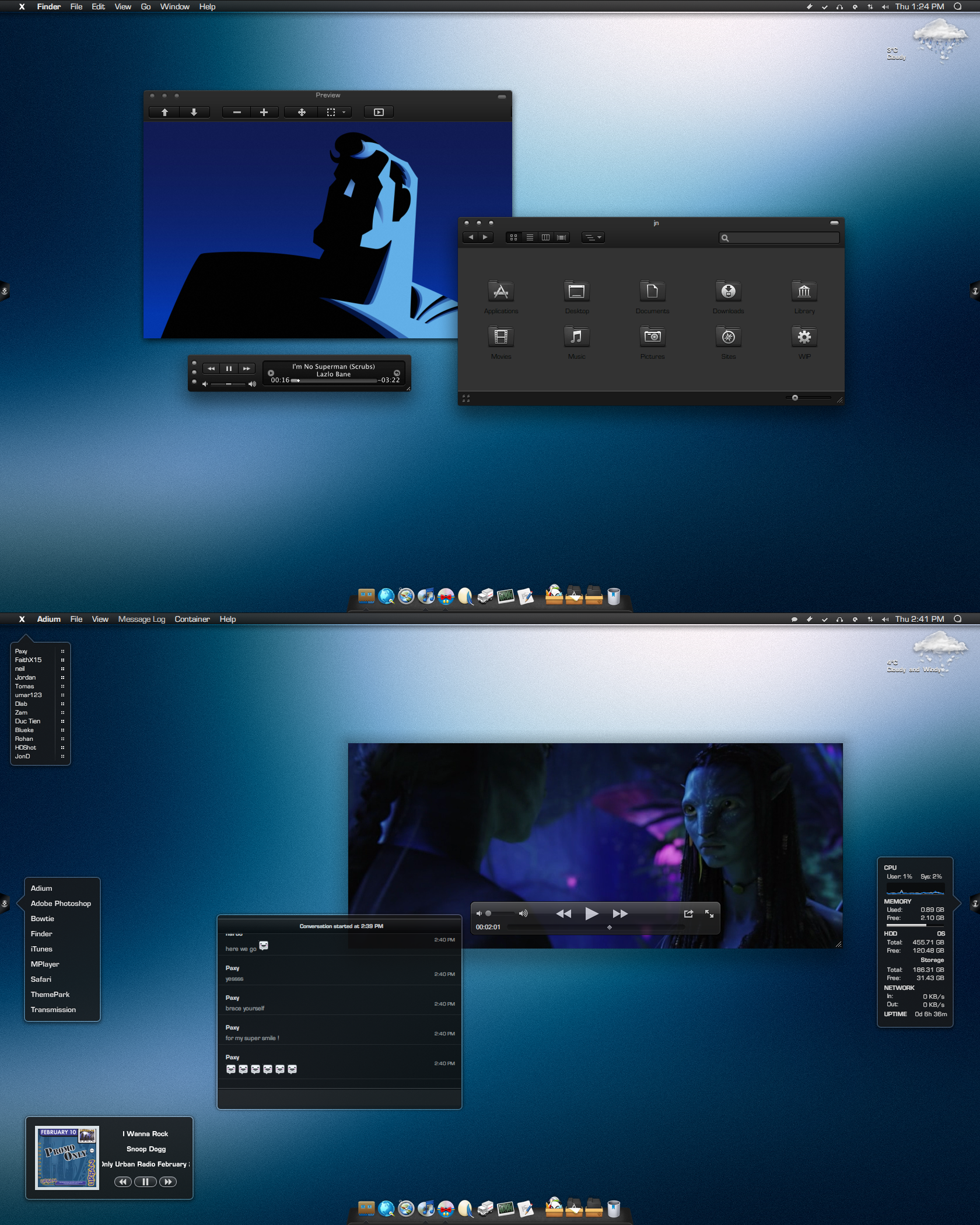Click the Adium message input field
The width and height of the screenshot is (980, 1225).
click(x=339, y=1098)
